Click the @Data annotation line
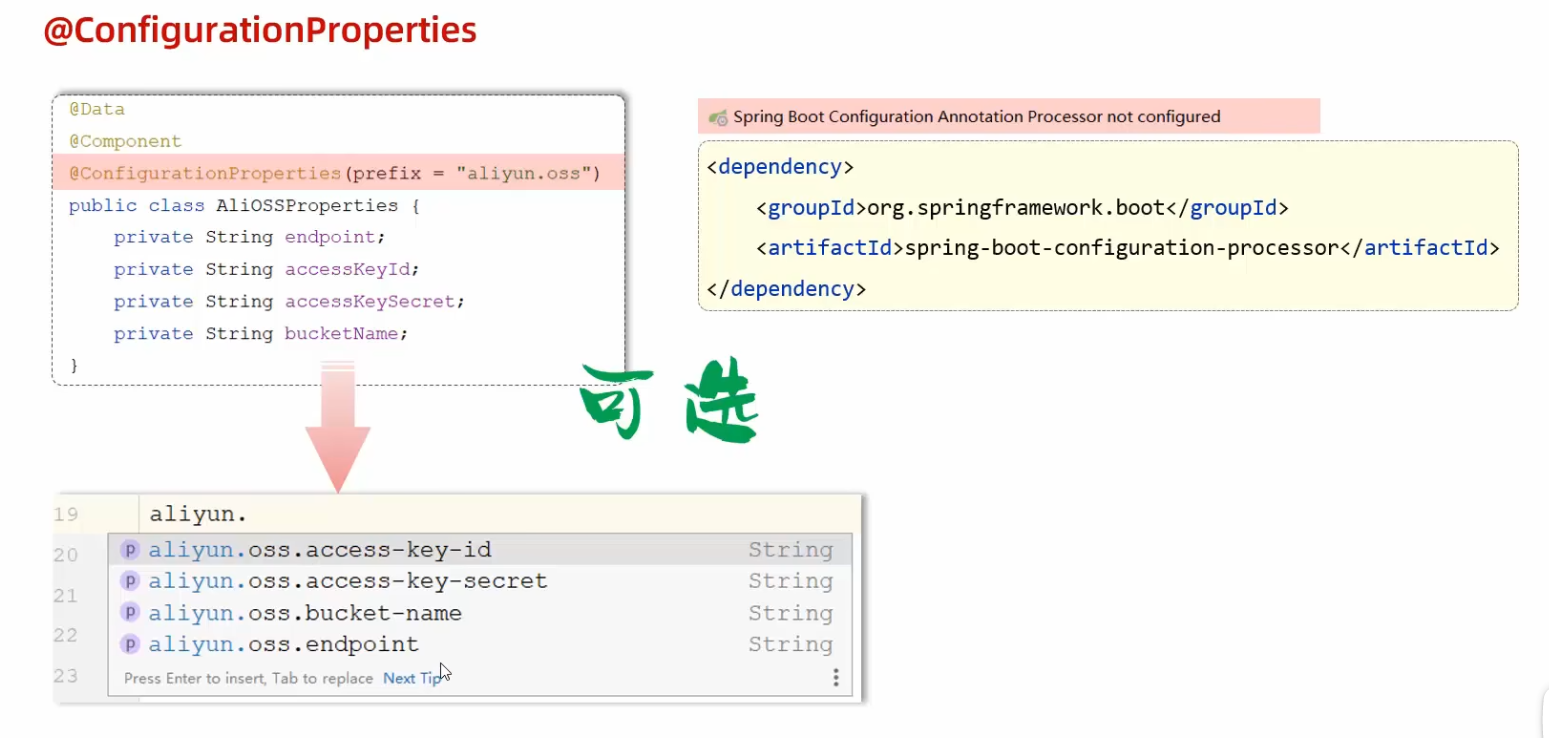Screen dimensions: 1549x738 97,109
